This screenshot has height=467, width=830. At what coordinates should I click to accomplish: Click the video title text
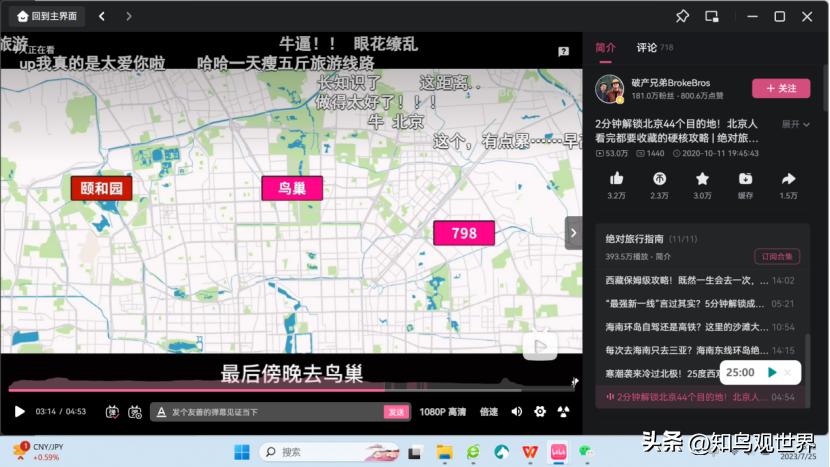(676, 131)
